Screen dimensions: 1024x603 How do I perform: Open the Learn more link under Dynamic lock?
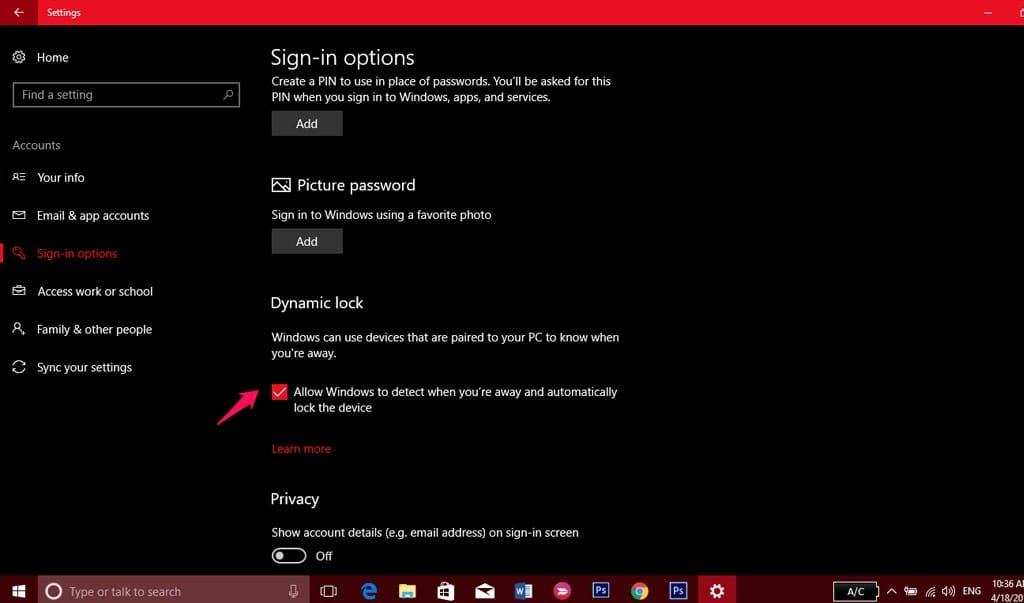pyautogui.click(x=301, y=449)
